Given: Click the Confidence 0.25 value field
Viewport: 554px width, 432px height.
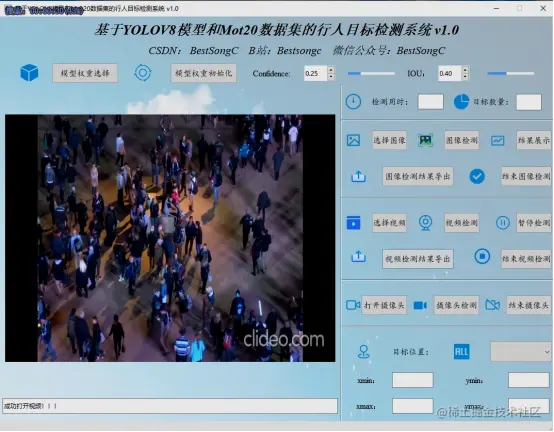Looking at the screenshot, I should (x=316, y=73).
